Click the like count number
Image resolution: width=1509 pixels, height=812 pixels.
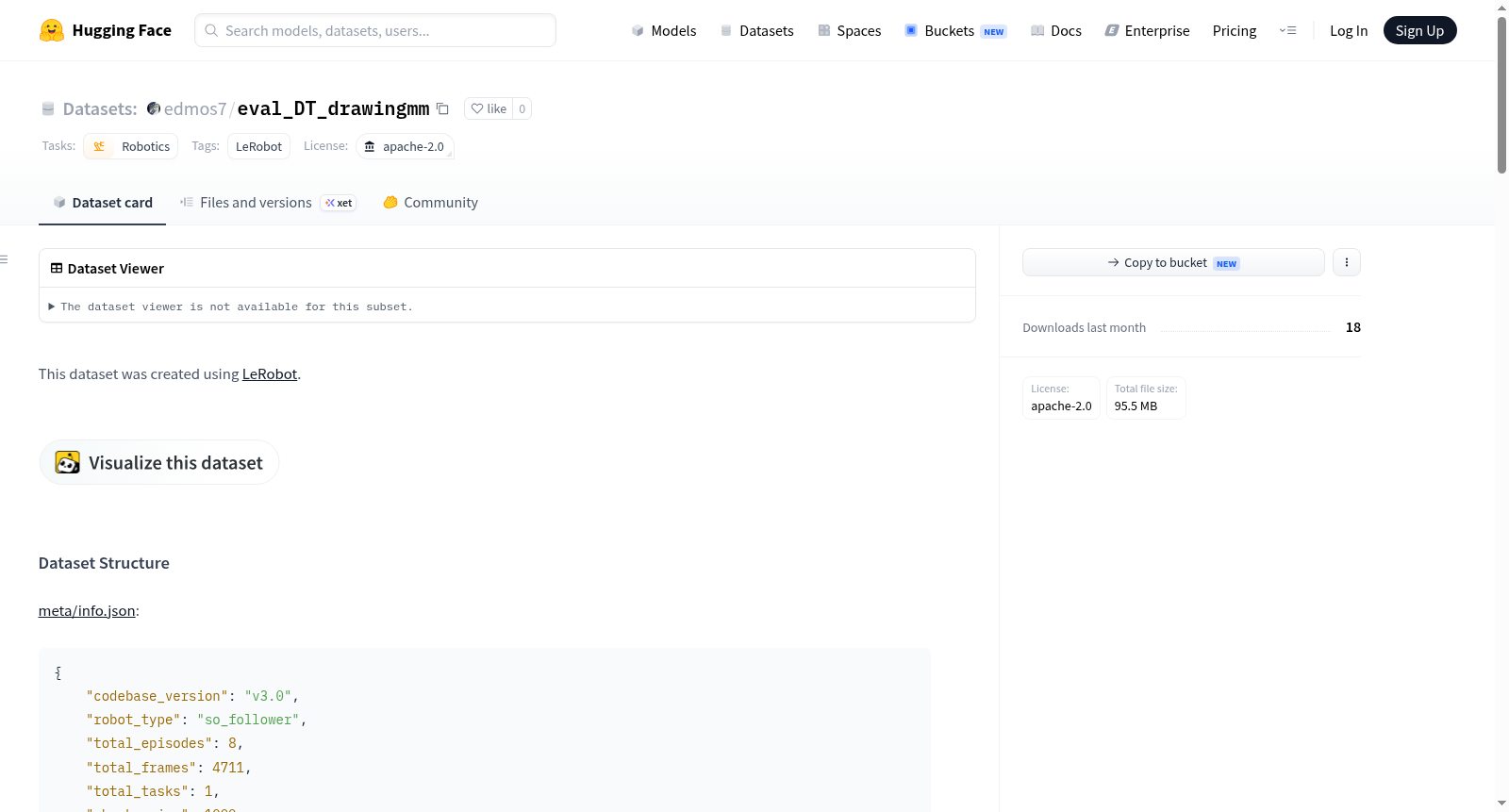pos(522,108)
